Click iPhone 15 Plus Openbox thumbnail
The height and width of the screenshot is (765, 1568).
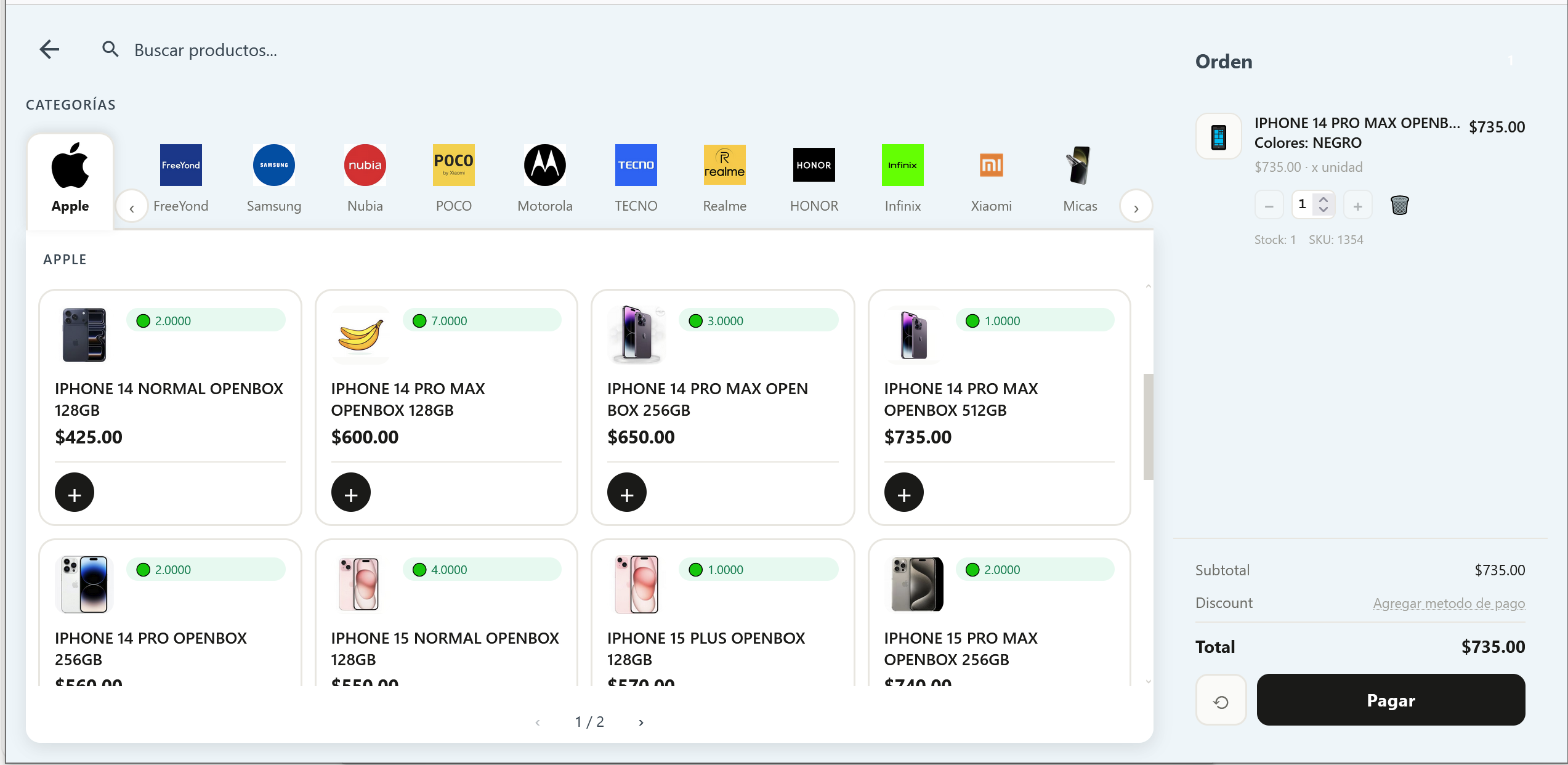pyautogui.click(x=637, y=585)
